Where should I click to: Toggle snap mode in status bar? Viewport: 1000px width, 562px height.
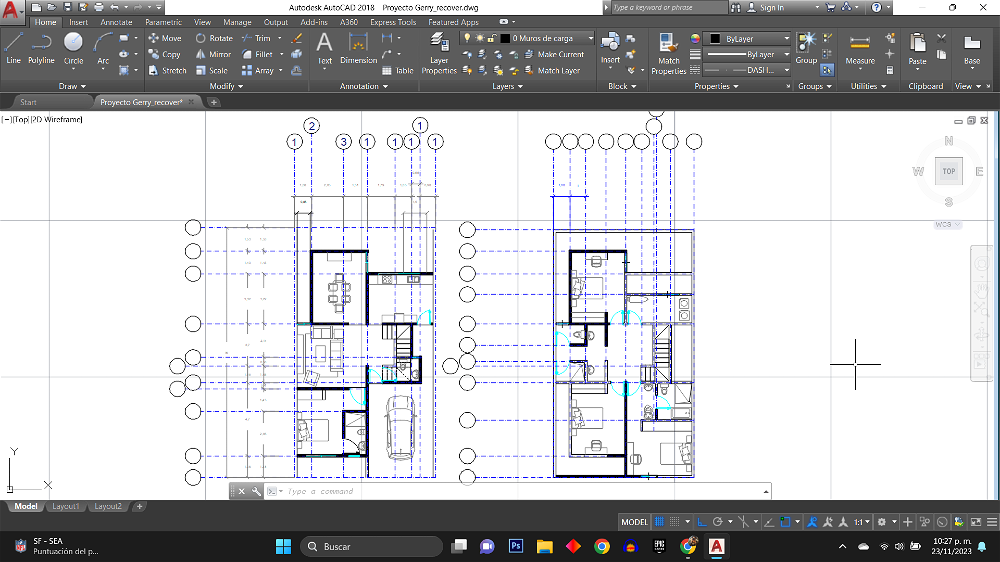[x=675, y=522]
